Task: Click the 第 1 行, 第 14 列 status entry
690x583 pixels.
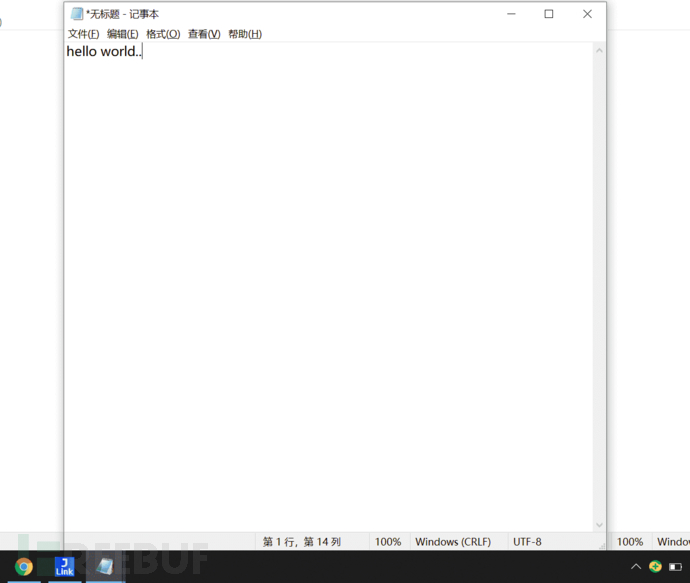Action: point(302,542)
